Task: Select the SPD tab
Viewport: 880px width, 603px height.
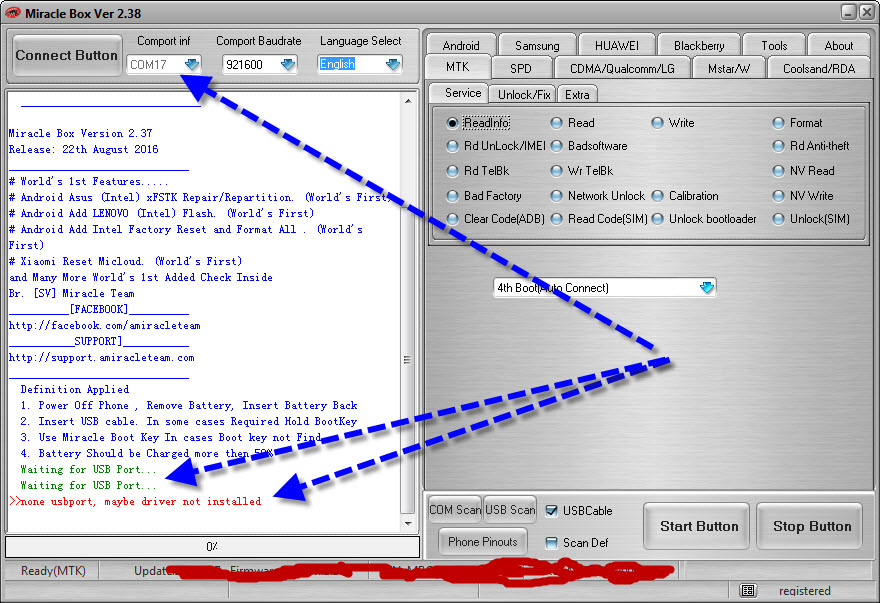Action: pos(521,68)
